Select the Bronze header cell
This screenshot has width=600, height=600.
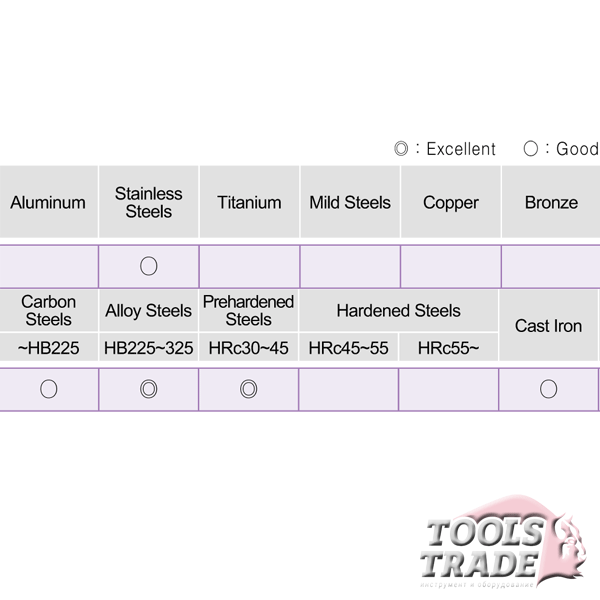click(551, 202)
